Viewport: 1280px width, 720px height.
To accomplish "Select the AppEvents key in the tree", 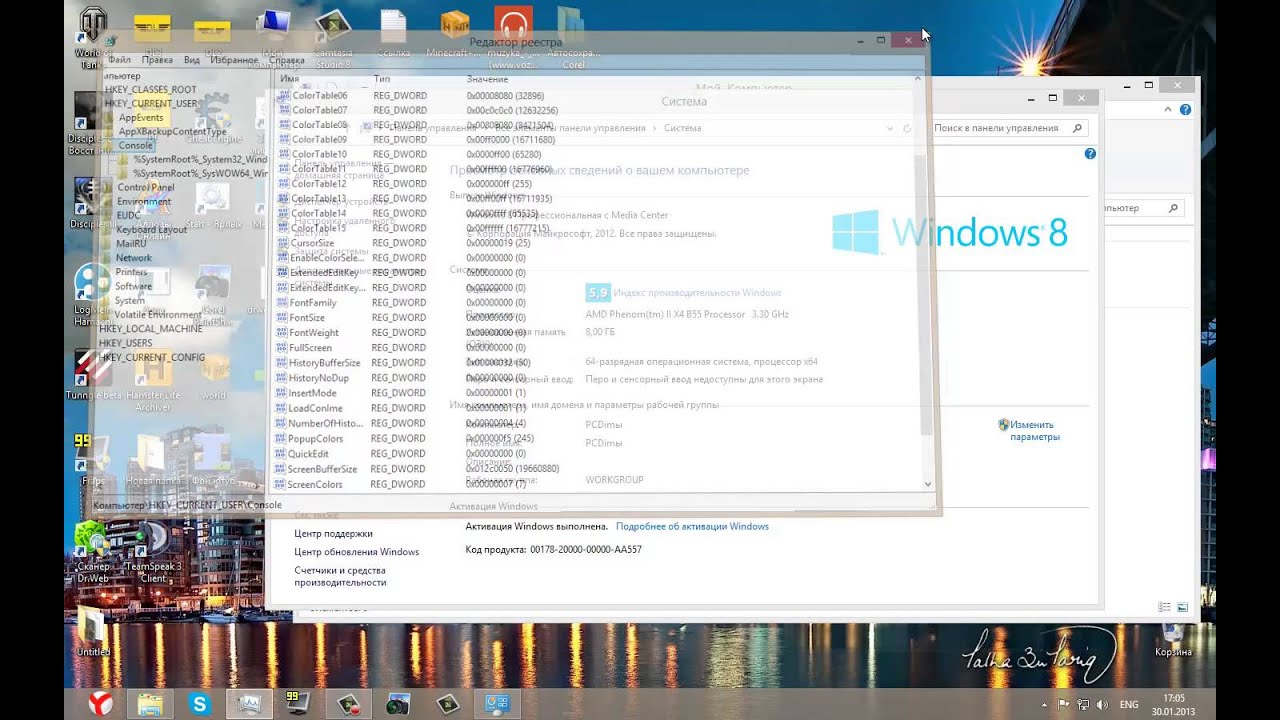I will pos(141,118).
